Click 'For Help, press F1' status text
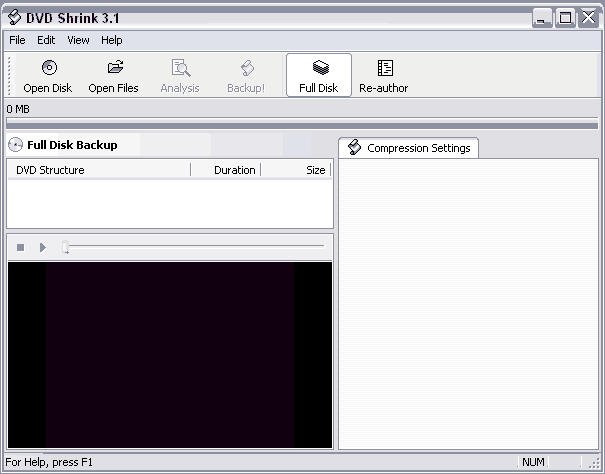 49,462
